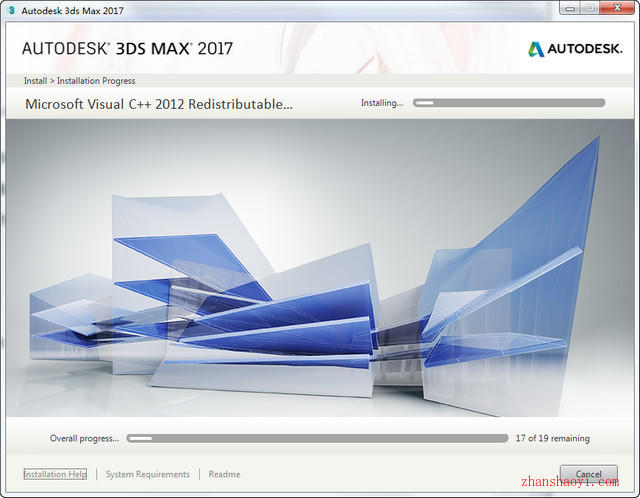This screenshot has height=498, width=640.
Task: Minimize the installer window
Action: (570, 8)
